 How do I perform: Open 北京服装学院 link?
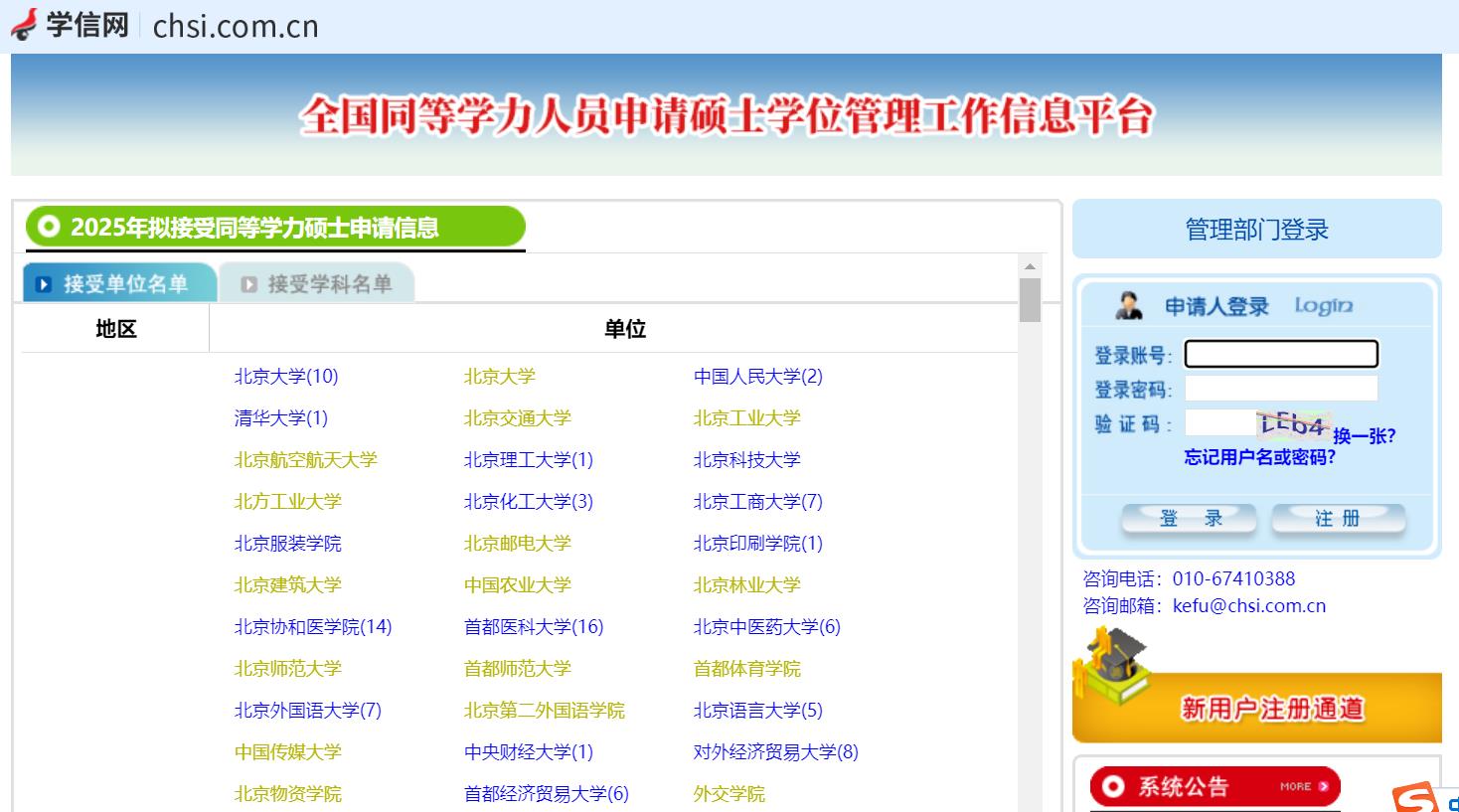pos(288,544)
